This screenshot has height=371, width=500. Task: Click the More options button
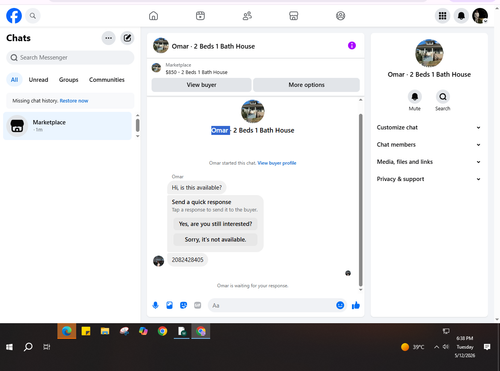click(x=306, y=85)
